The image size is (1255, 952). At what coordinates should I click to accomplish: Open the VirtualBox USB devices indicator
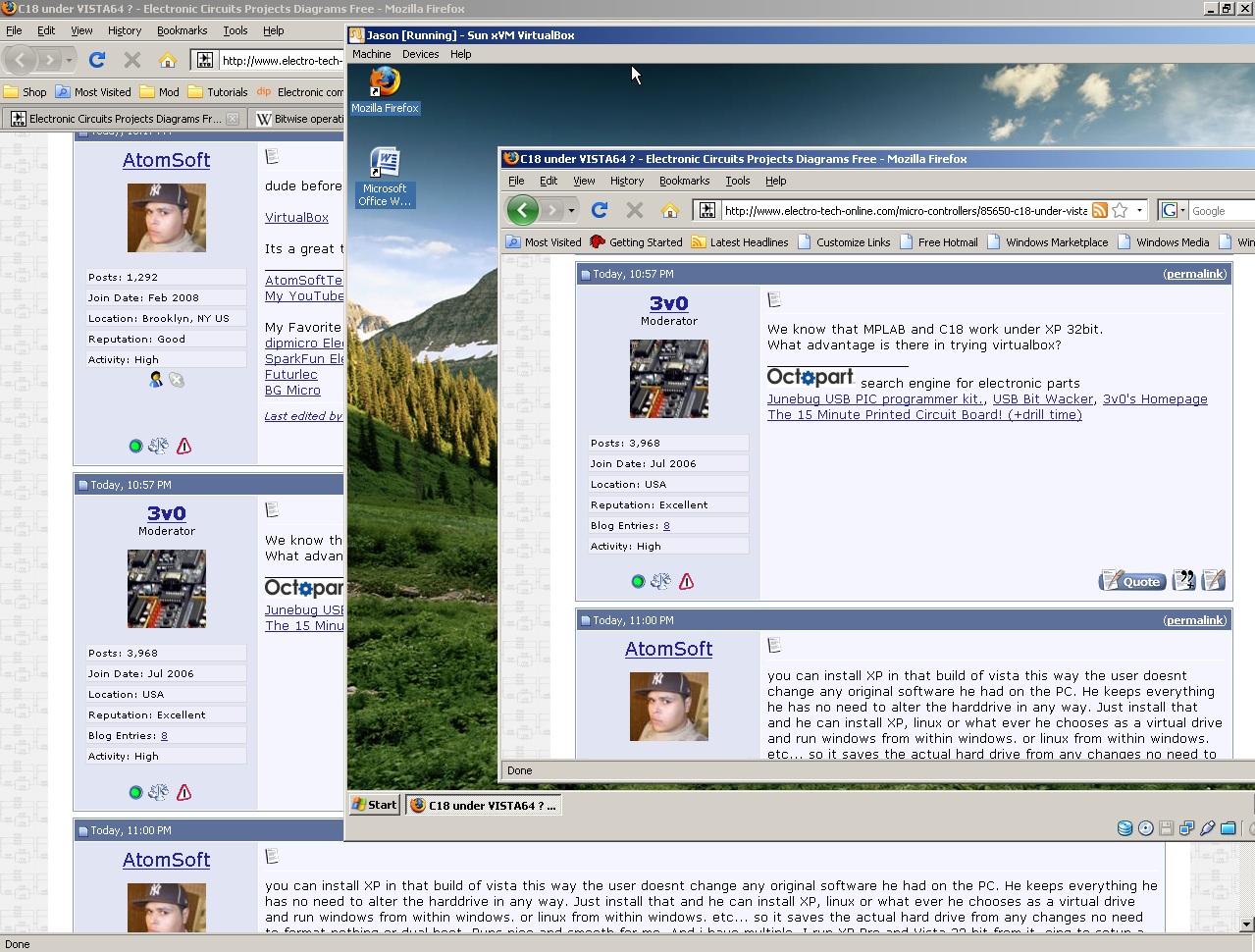(x=1208, y=828)
